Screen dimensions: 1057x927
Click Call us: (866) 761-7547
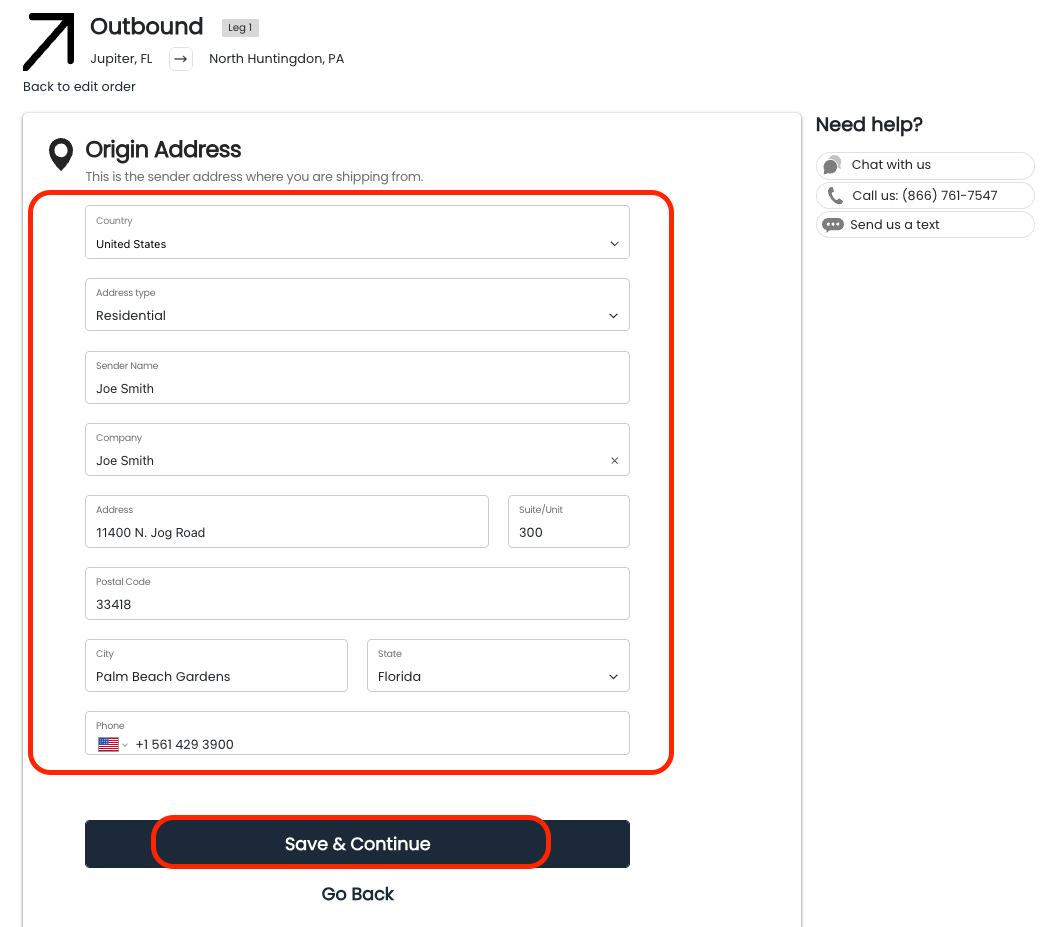tap(925, 196)
